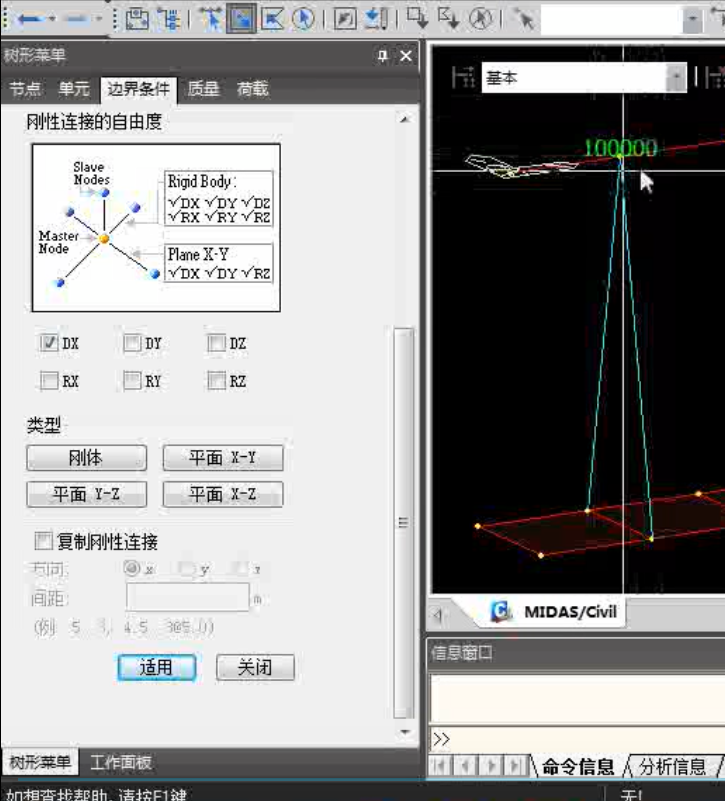The width and height of the screenshot is (725, 801).
Task: Click the works panel window icon in toolbar
Action: click(137, 18)
